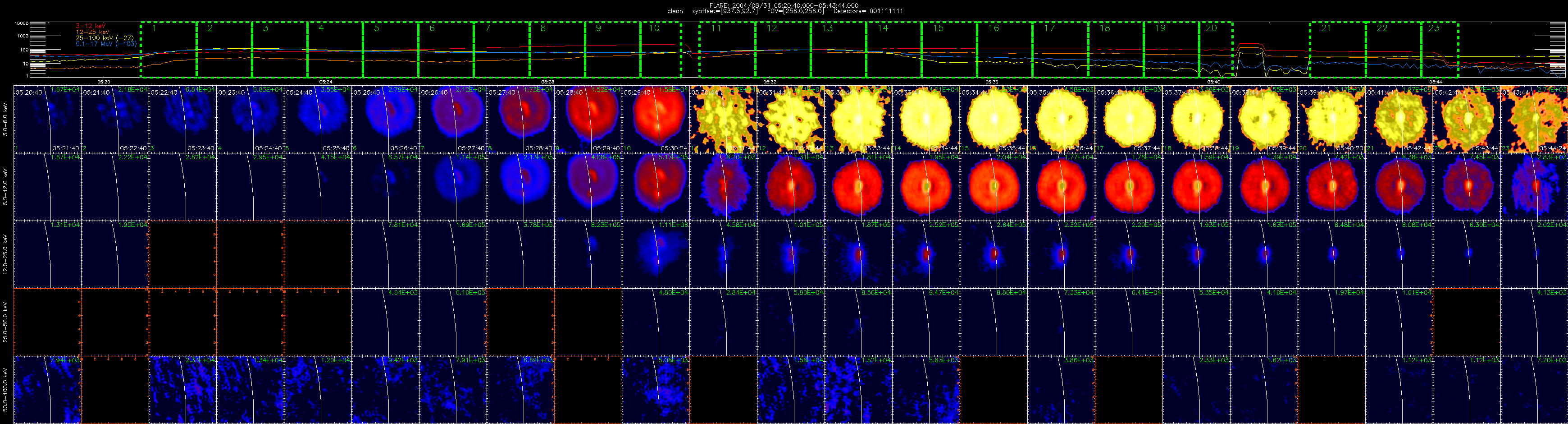The height and width of the screenshot is (424, 1568).
Task: Click the 05:44 time axis tick label
Action: (x=1435, y=82)
